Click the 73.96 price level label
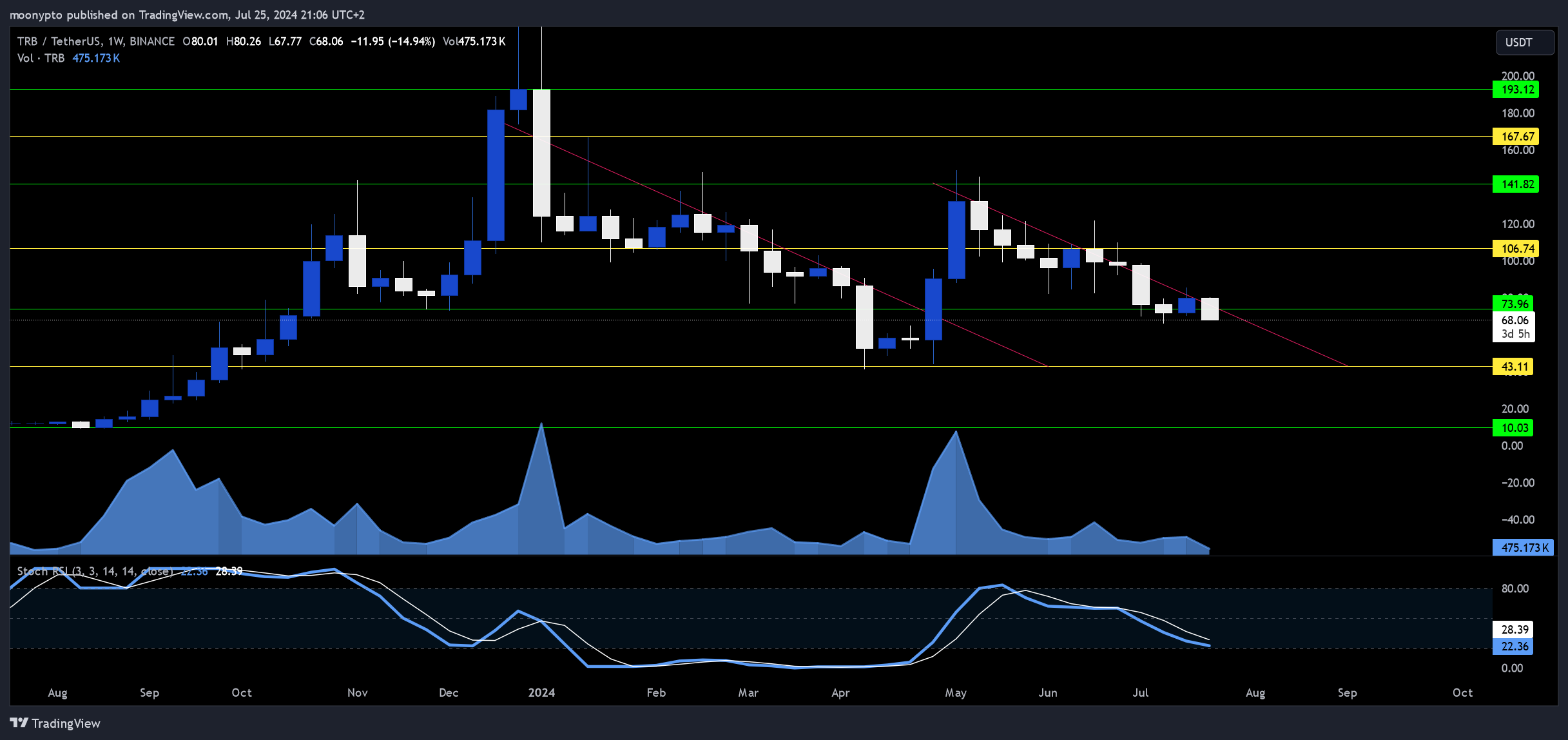 [x=1514, y=304]
